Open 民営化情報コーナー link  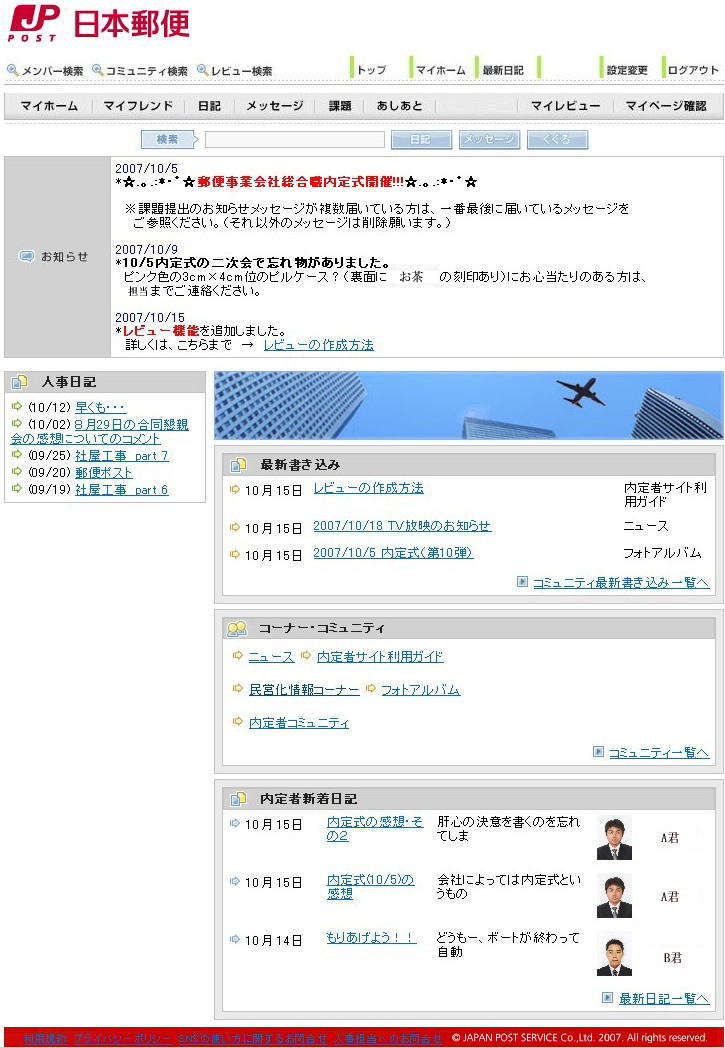304,690
